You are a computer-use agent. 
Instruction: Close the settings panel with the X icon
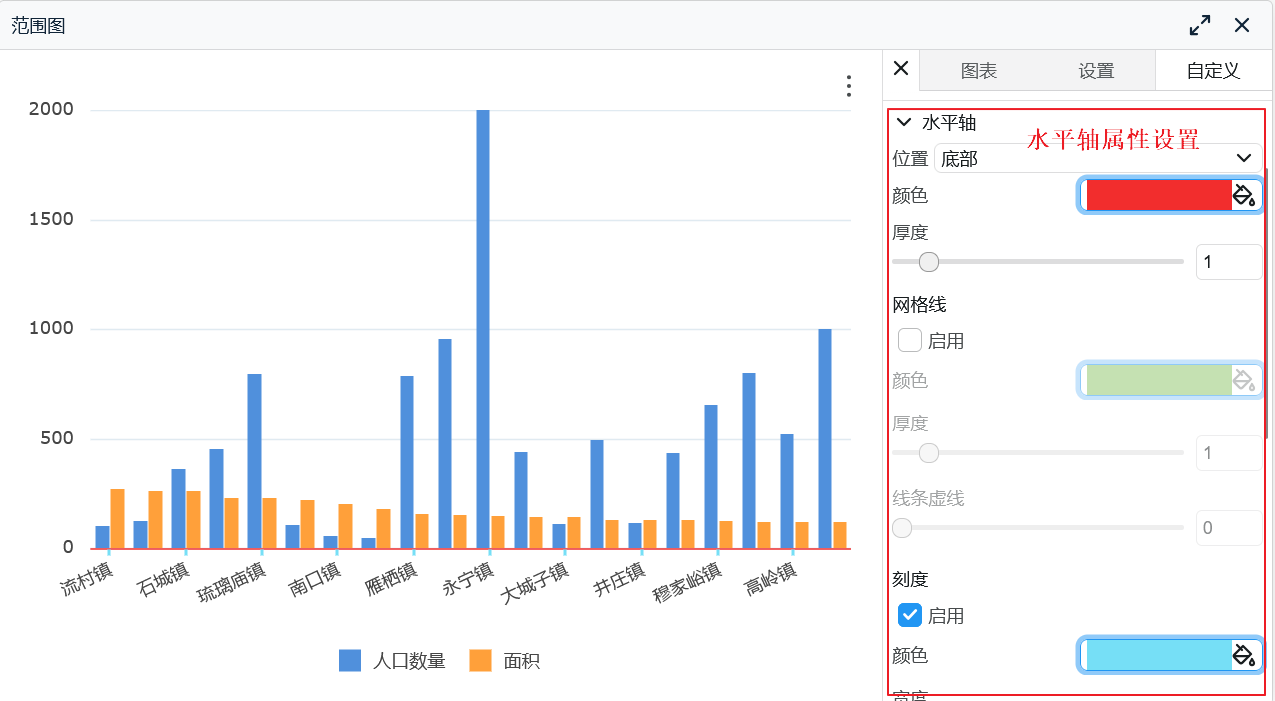(x=900, y=69)
